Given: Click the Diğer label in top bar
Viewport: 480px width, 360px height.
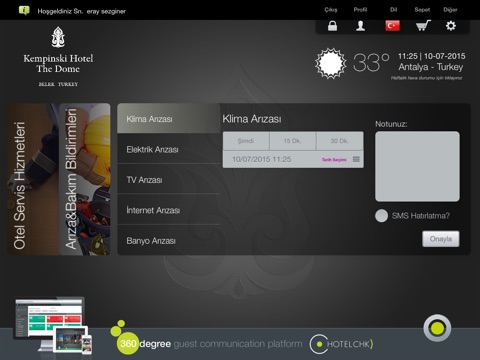Looking at the screenshot, I should coord(450,10).
